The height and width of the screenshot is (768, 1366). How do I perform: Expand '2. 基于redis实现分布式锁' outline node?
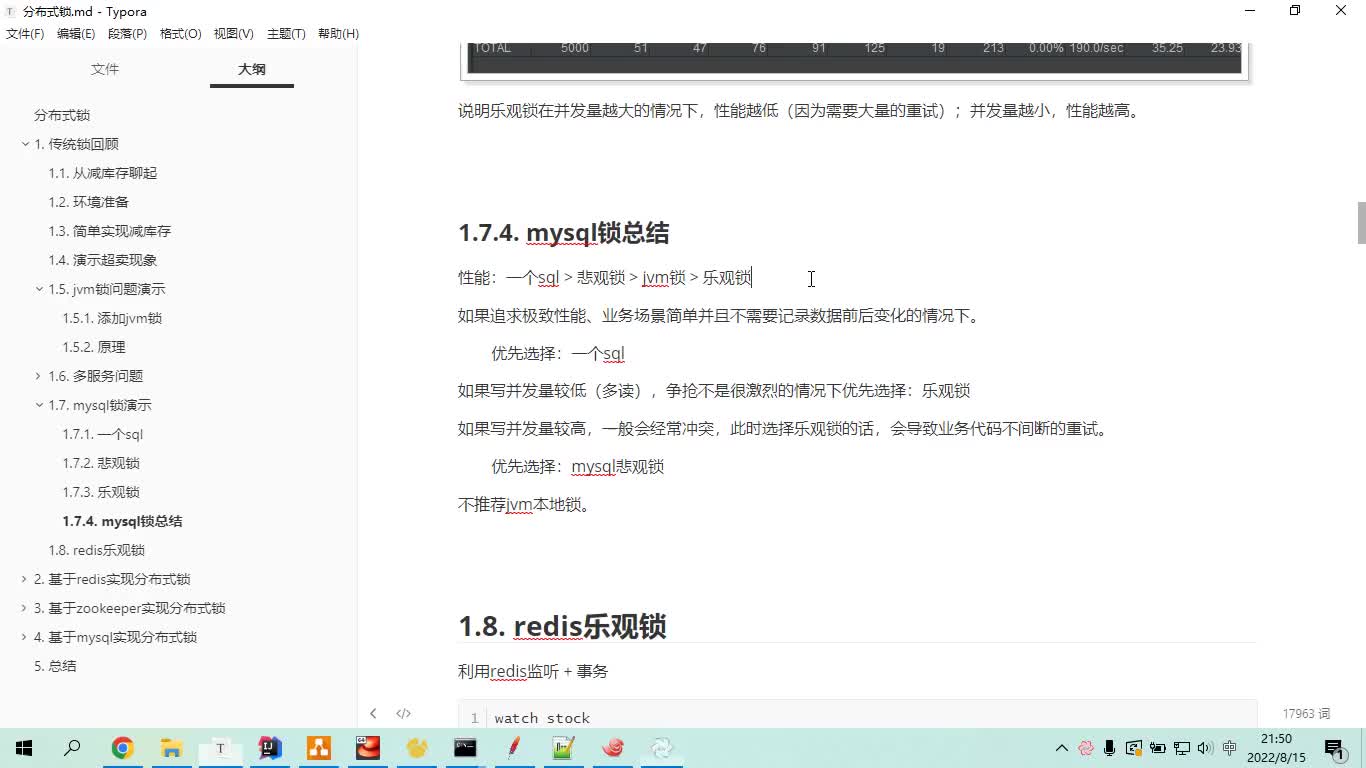[24, 579]
